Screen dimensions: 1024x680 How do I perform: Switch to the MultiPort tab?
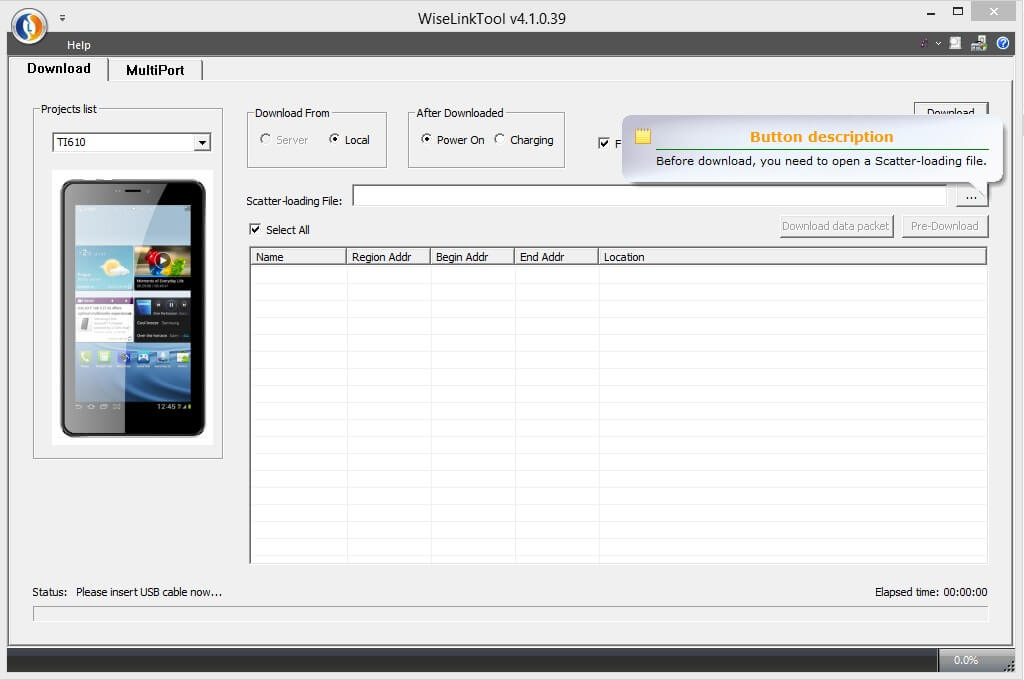click(x=156, y=70)
